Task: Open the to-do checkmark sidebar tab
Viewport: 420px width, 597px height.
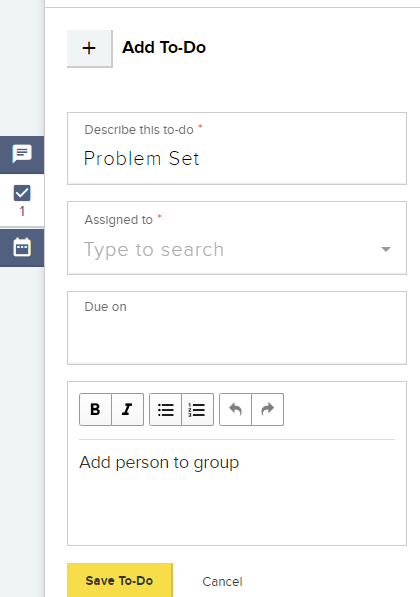Action: pyautogui.click(x=22, y=193)
